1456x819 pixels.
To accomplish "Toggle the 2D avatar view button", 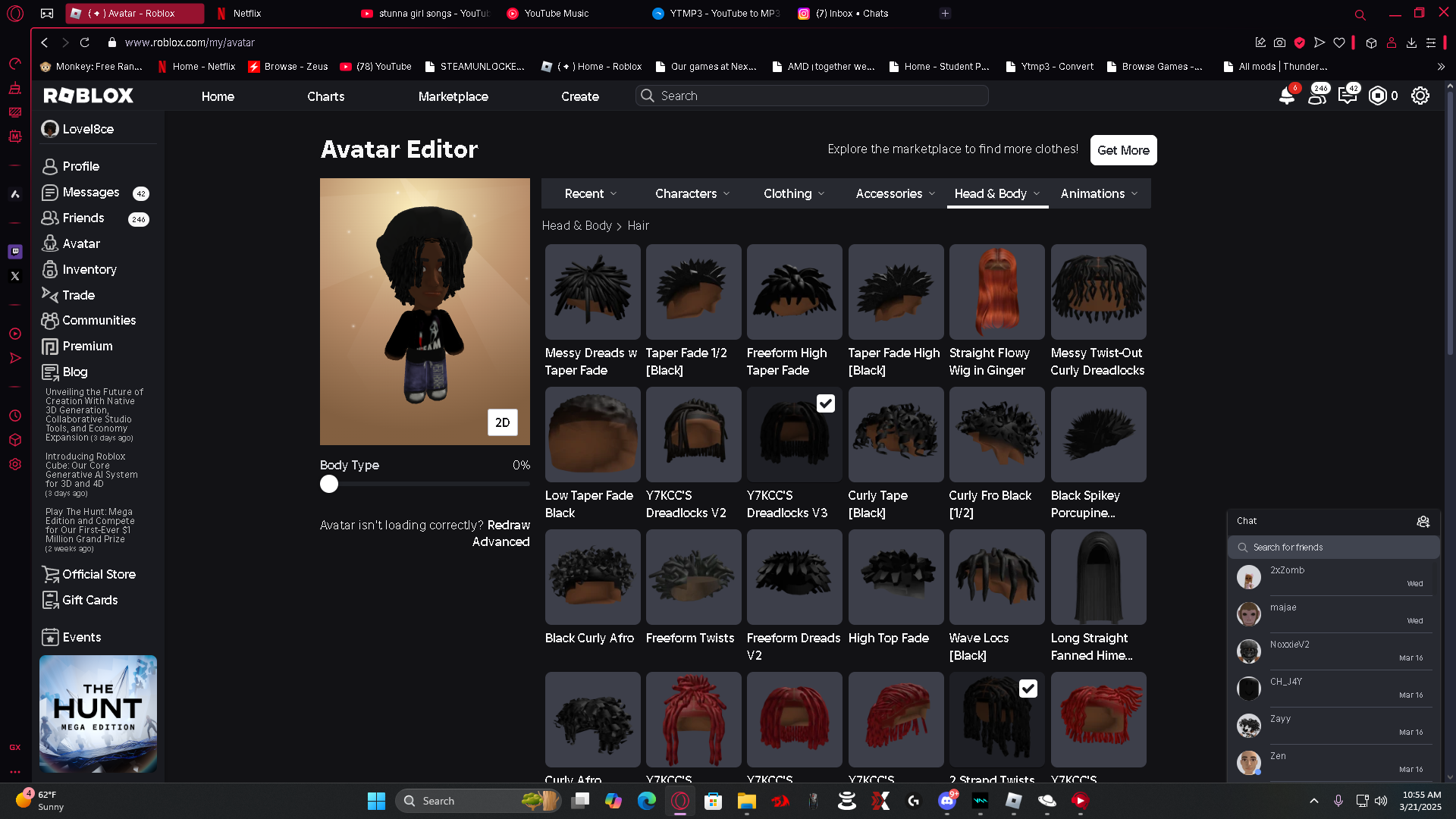I will pyautogui.click(x=502, y=422).
